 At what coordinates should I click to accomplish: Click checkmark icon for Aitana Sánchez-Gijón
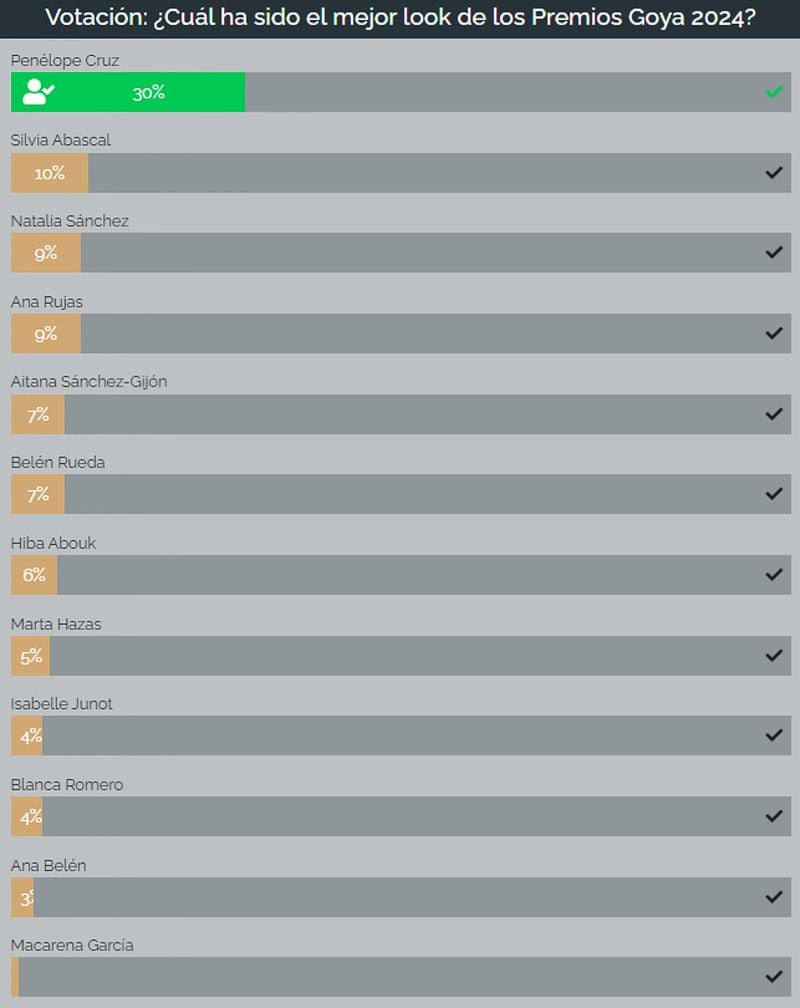click(x=774, y=414)
